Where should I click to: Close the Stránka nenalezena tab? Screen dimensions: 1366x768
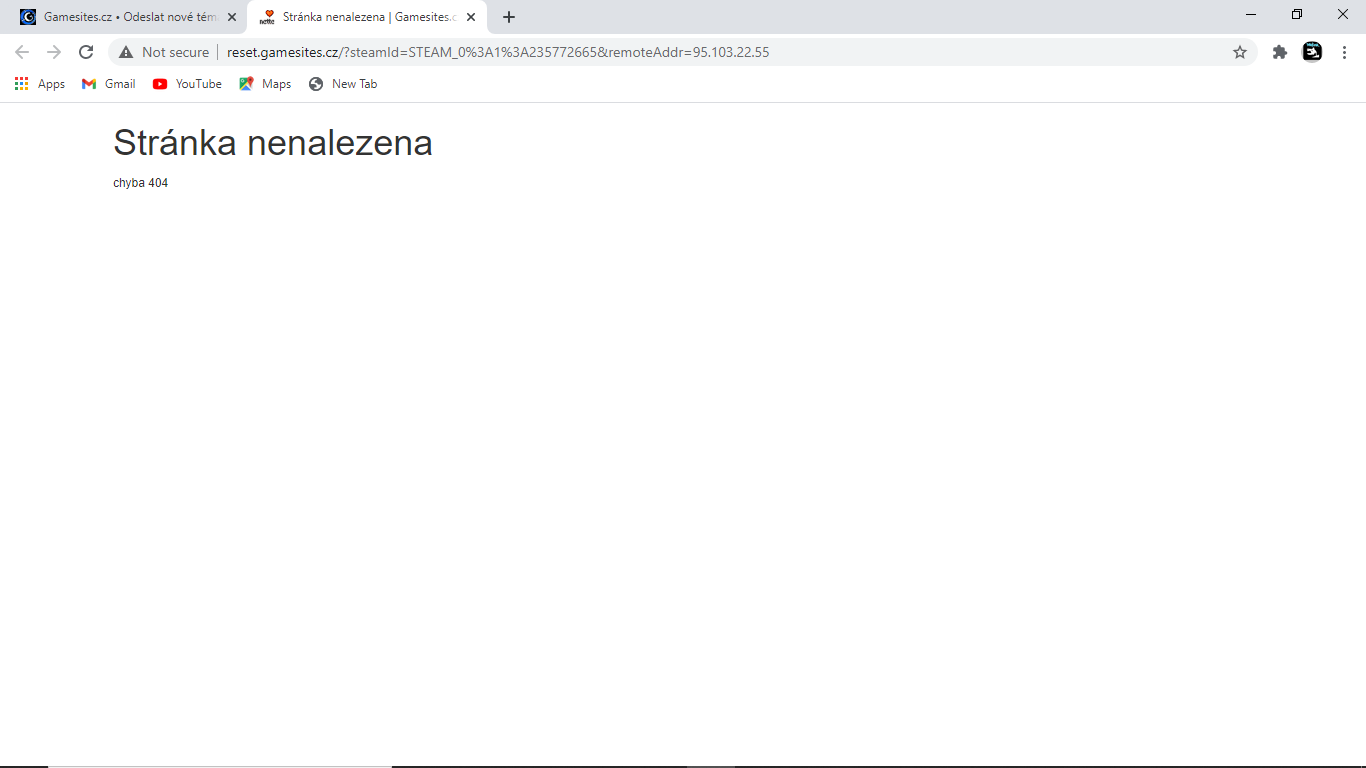click(x=471, y=17)
